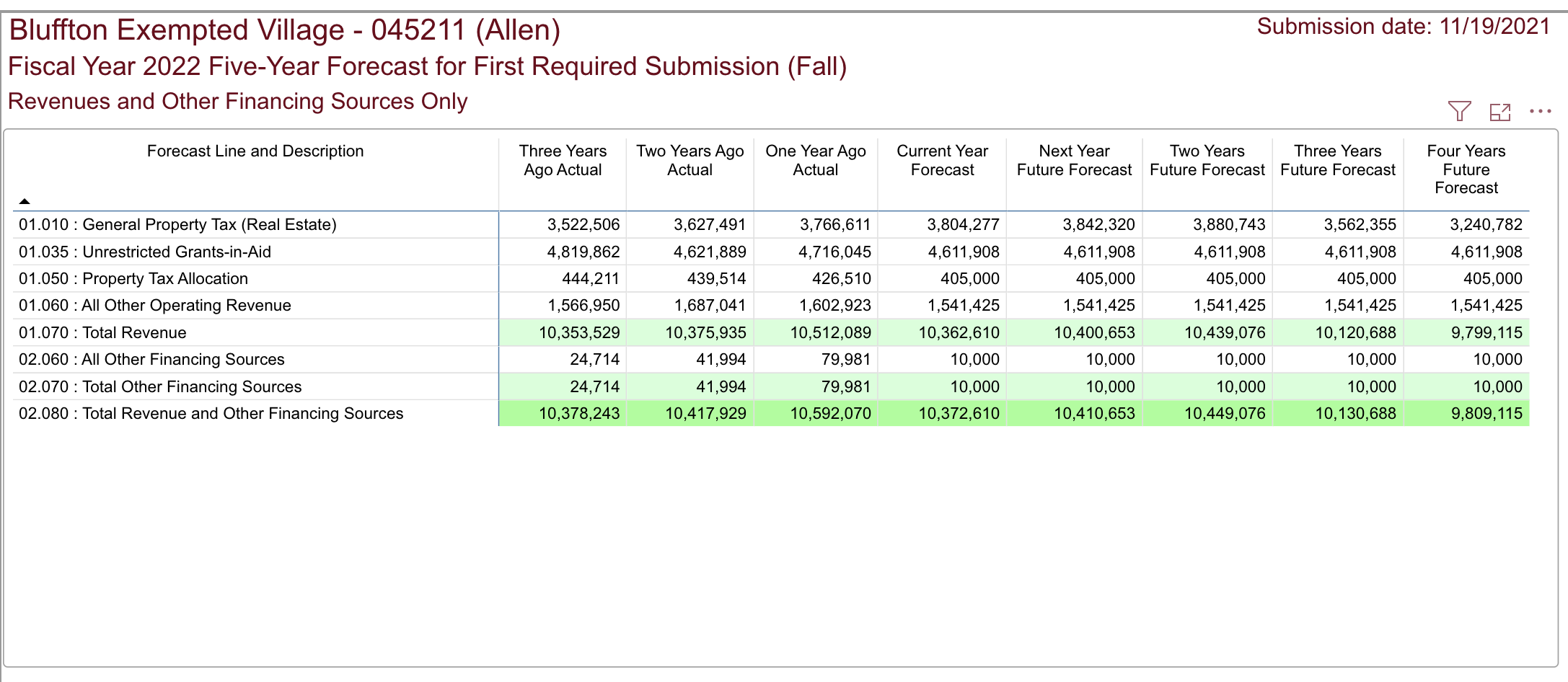
Task: Click the Total Revenue value 10,353,529
Action: coord(579,332)
